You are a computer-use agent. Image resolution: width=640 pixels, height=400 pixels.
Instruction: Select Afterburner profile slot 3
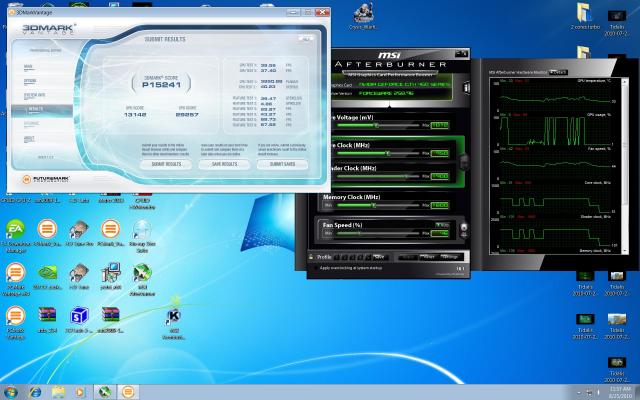point(353,257)
